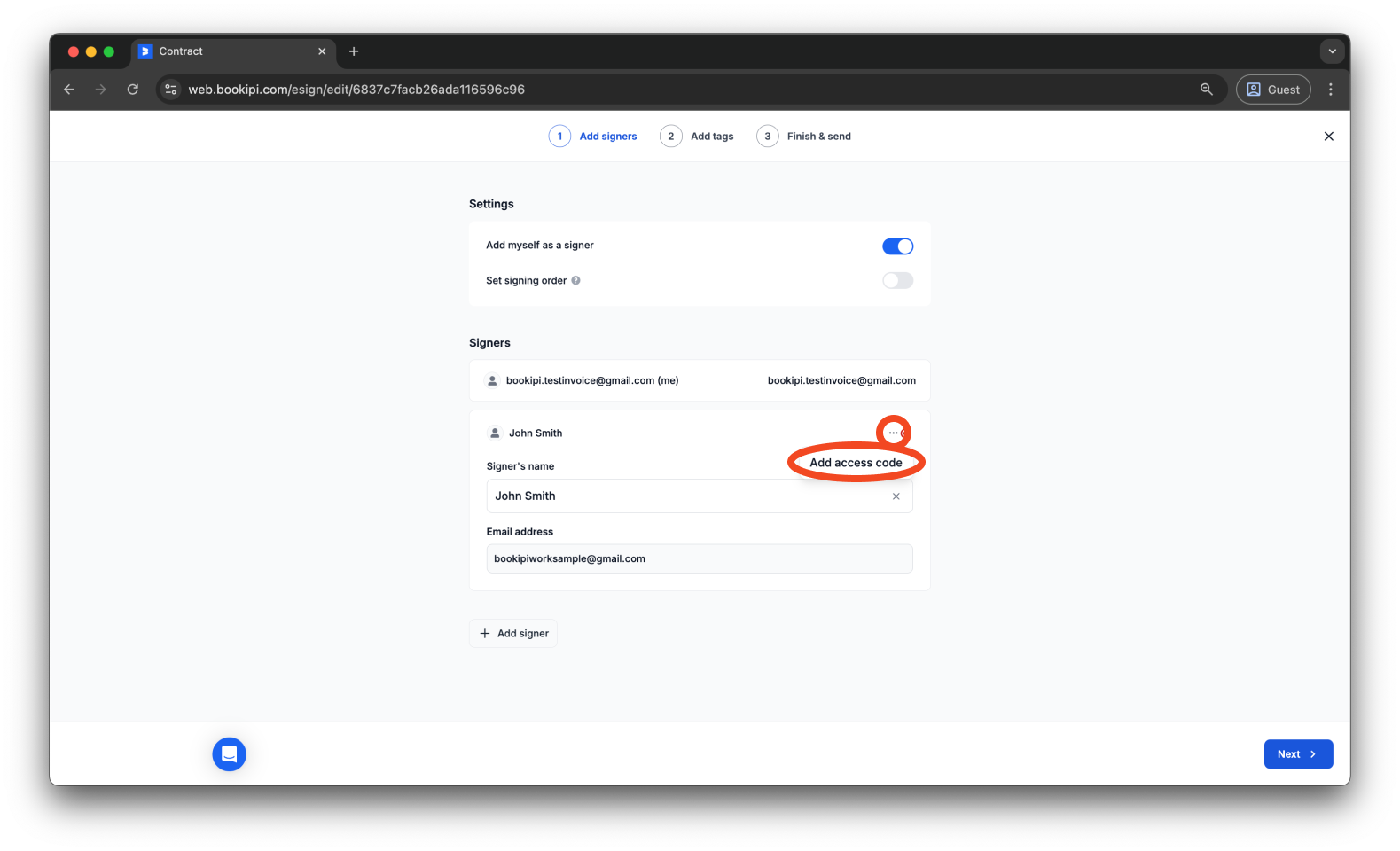Screen dimensions: 1400x851
Task: Open the three-dots menu for John Smith
Action: point(894,433)
